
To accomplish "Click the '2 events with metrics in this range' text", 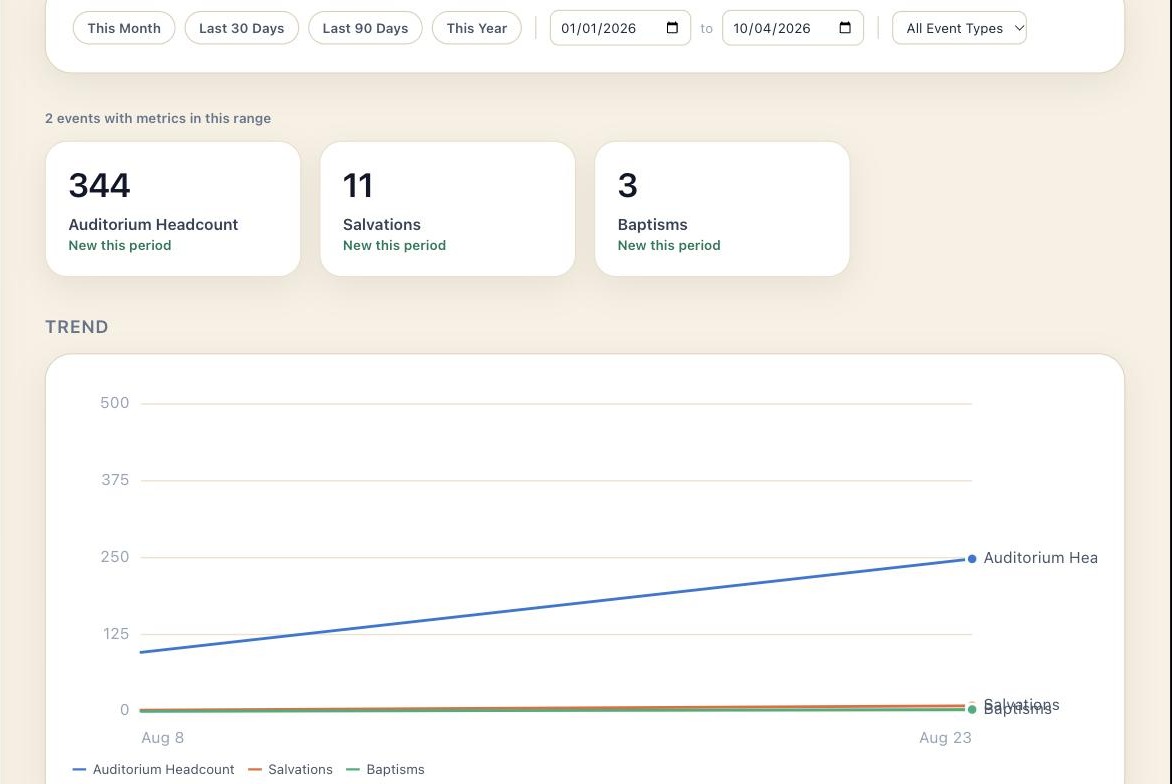I will [x=158, y=118].
